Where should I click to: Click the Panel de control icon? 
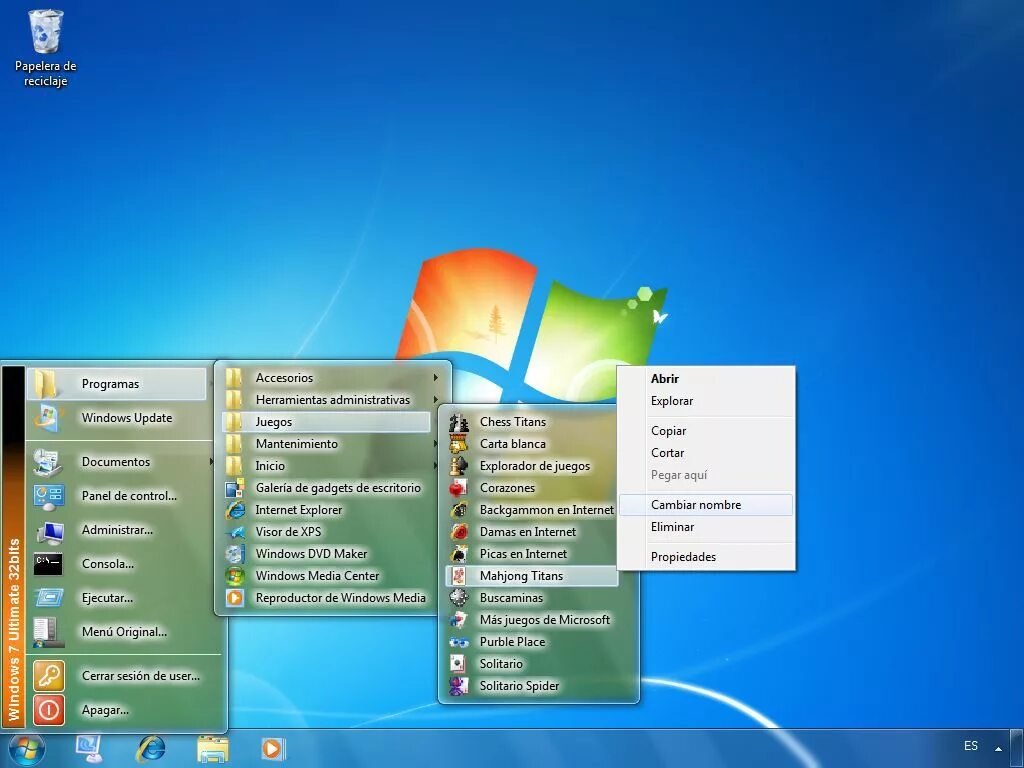coord(48,496)
